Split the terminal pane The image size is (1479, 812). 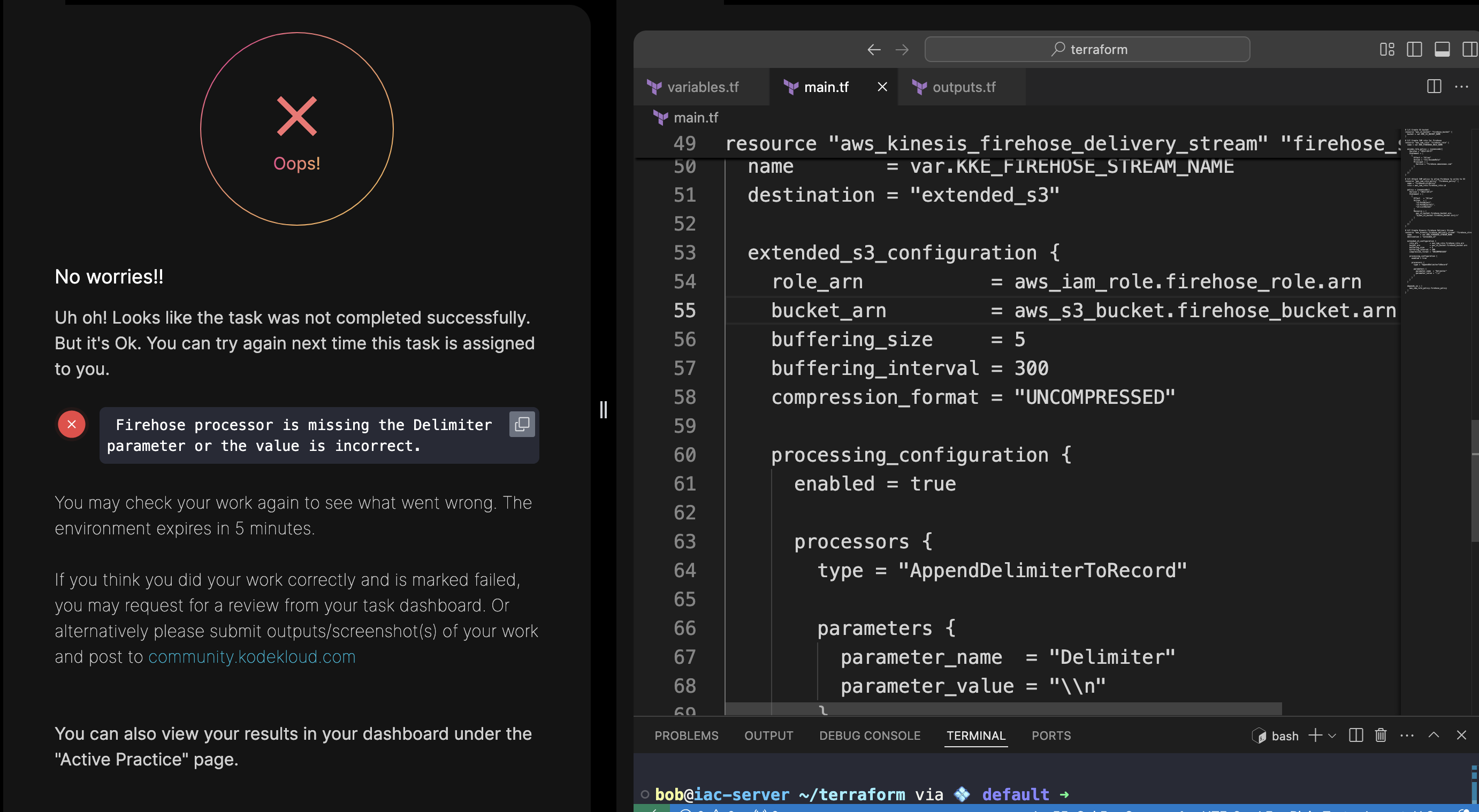[x=1355, y=735]
